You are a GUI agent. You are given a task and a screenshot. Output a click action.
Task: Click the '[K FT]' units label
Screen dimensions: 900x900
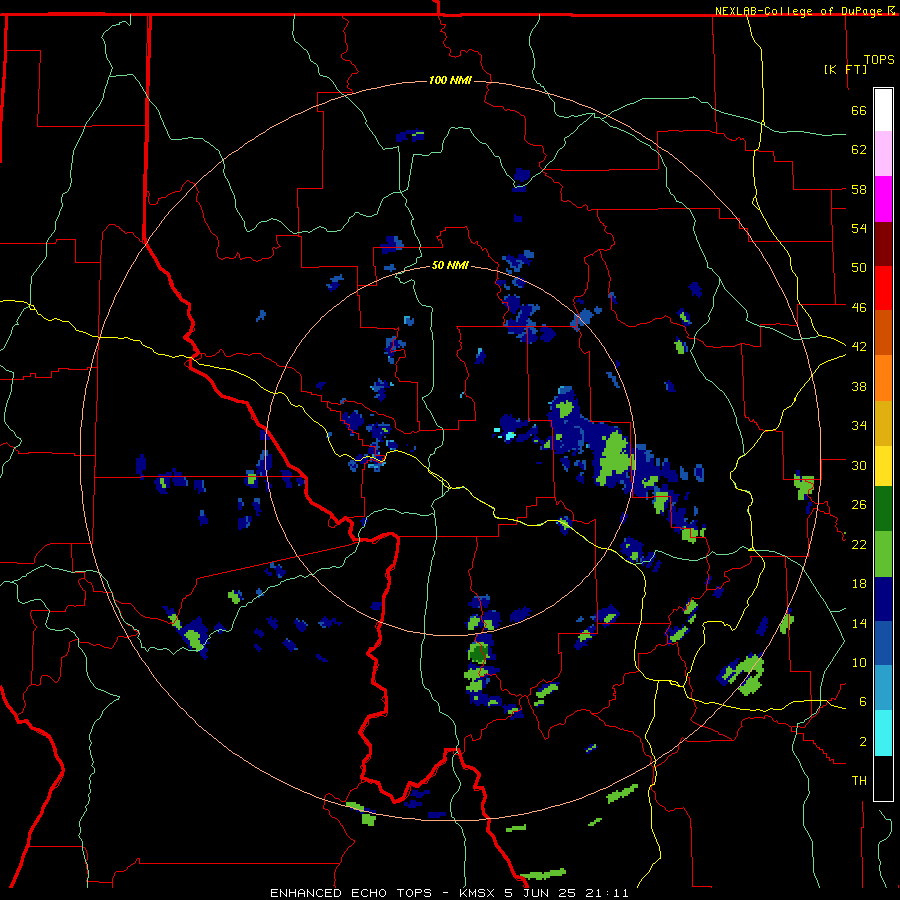(845, 69)
